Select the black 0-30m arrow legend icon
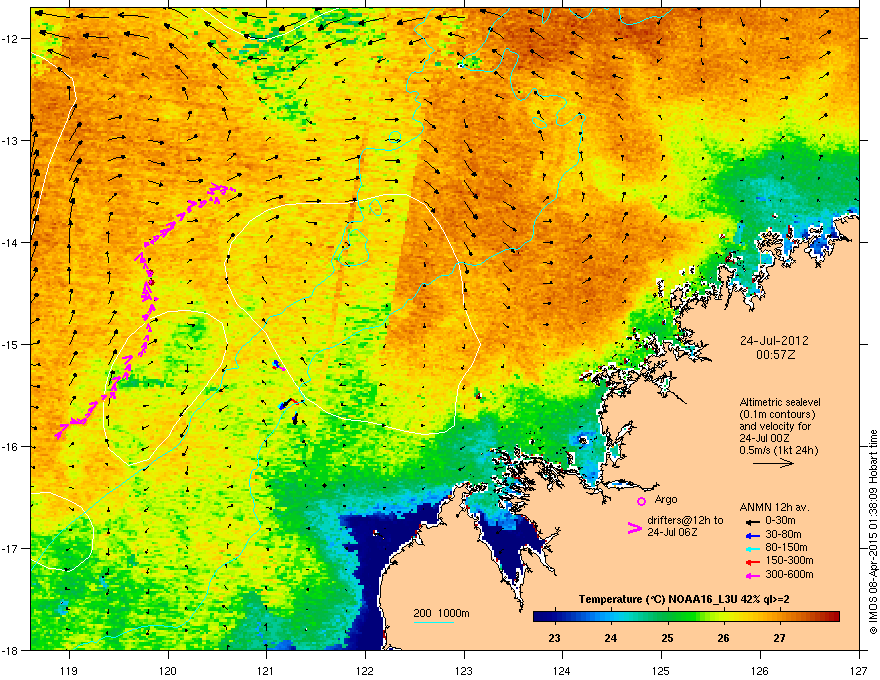The height and width of the screenshot is (680, 880). [753, 521]
